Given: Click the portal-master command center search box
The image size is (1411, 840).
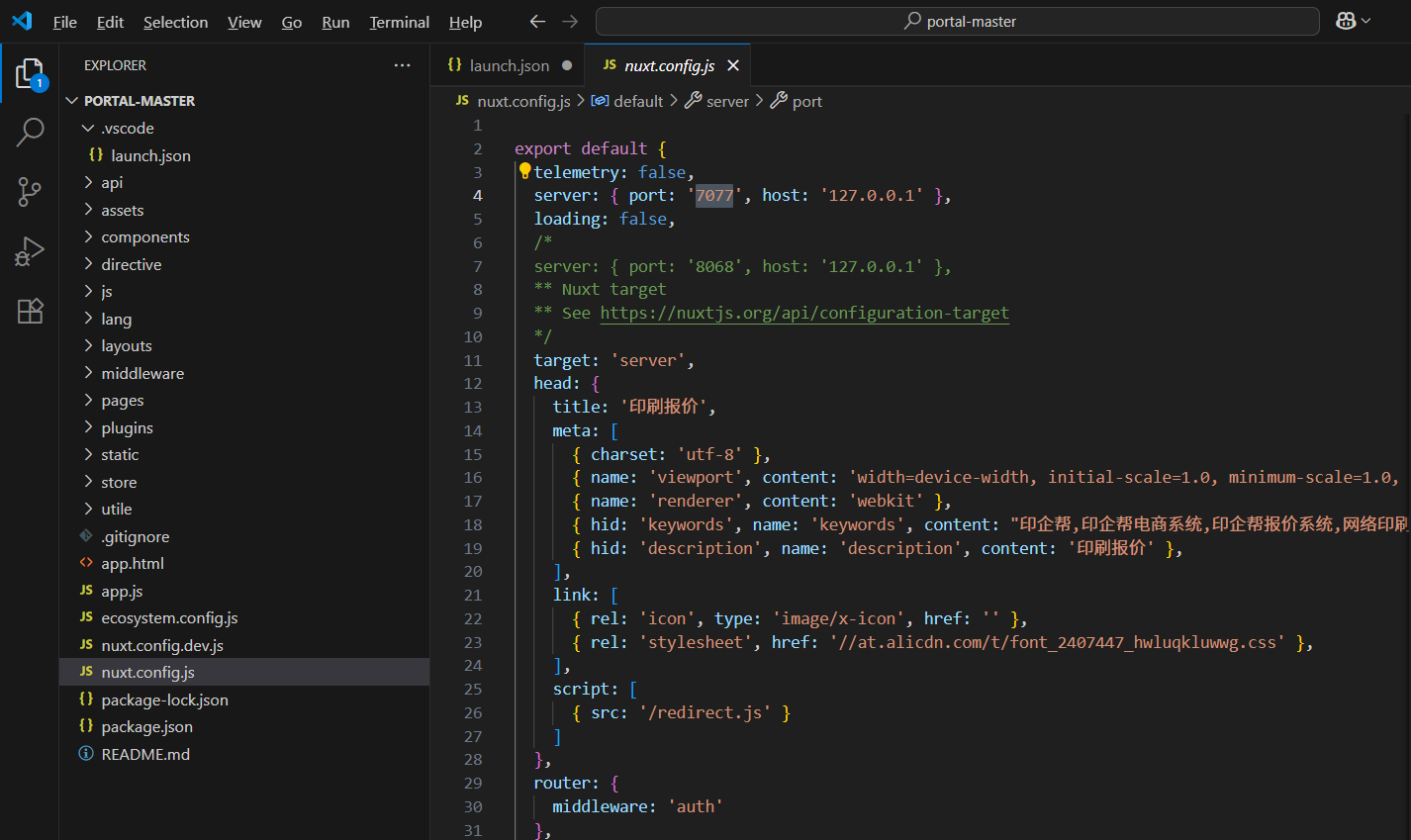Looking at the screenshot, I should click(x=958, y=21).
